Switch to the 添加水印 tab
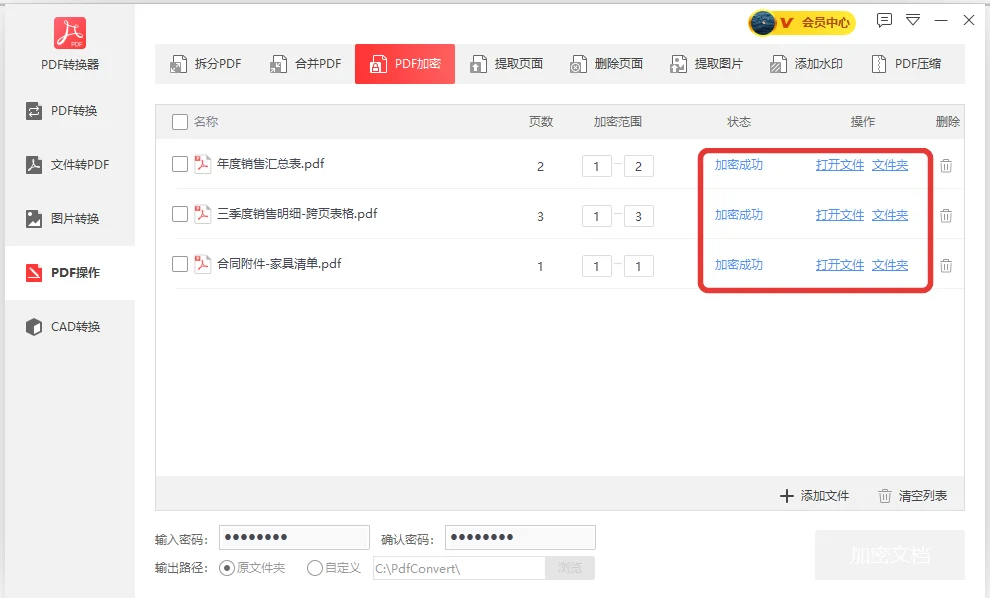 [x=806, y=64]
